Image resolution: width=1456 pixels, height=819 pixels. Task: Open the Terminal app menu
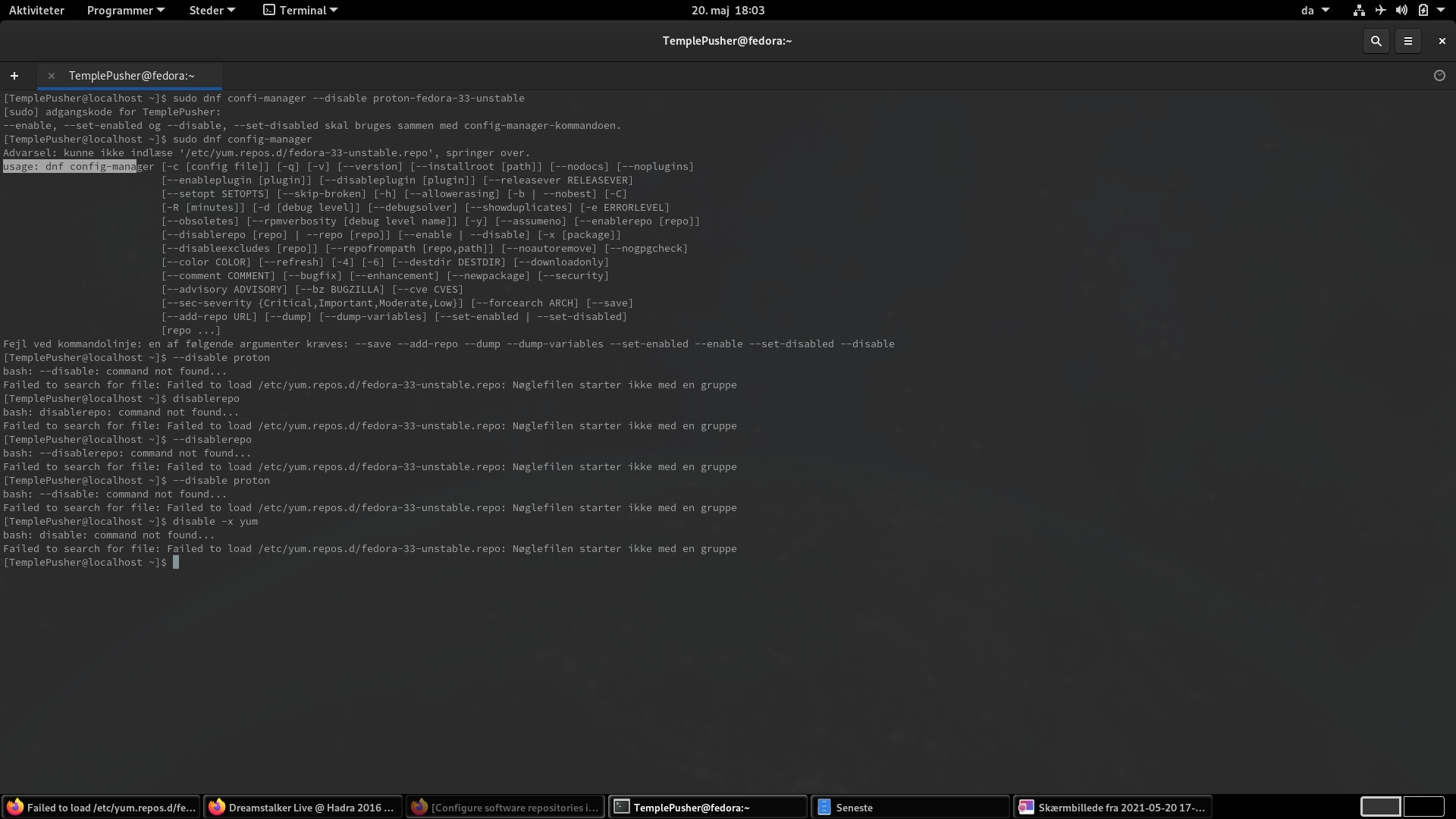pos(300,11)
